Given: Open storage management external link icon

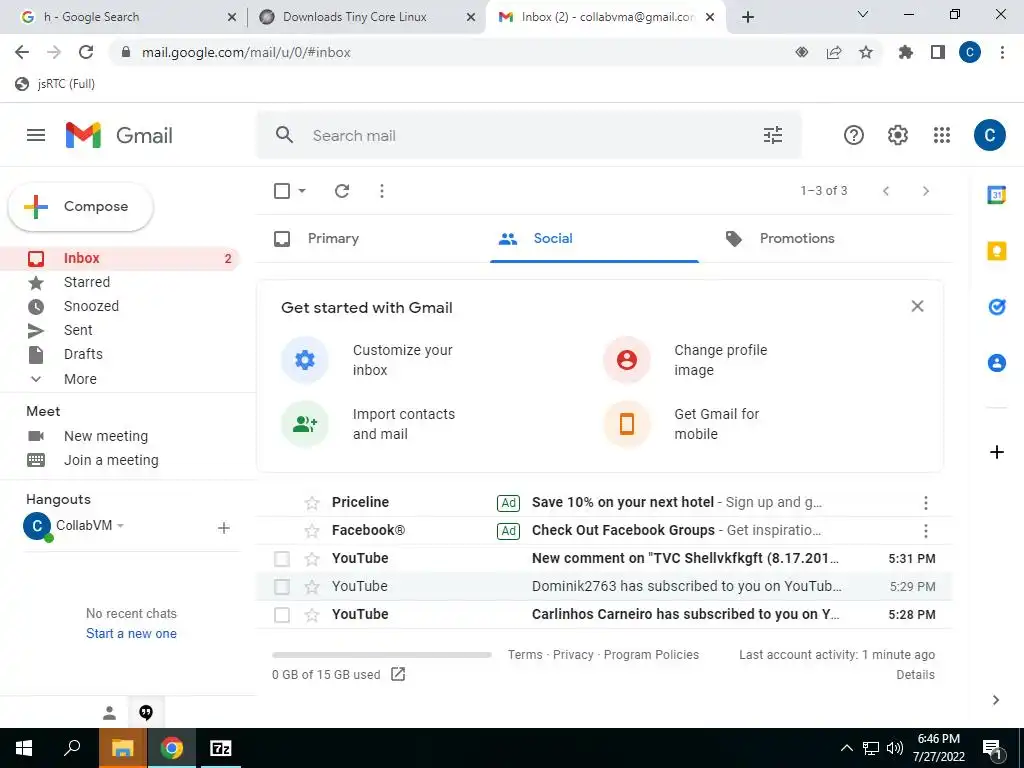Looking at the screenshot, I should (398, 674).
